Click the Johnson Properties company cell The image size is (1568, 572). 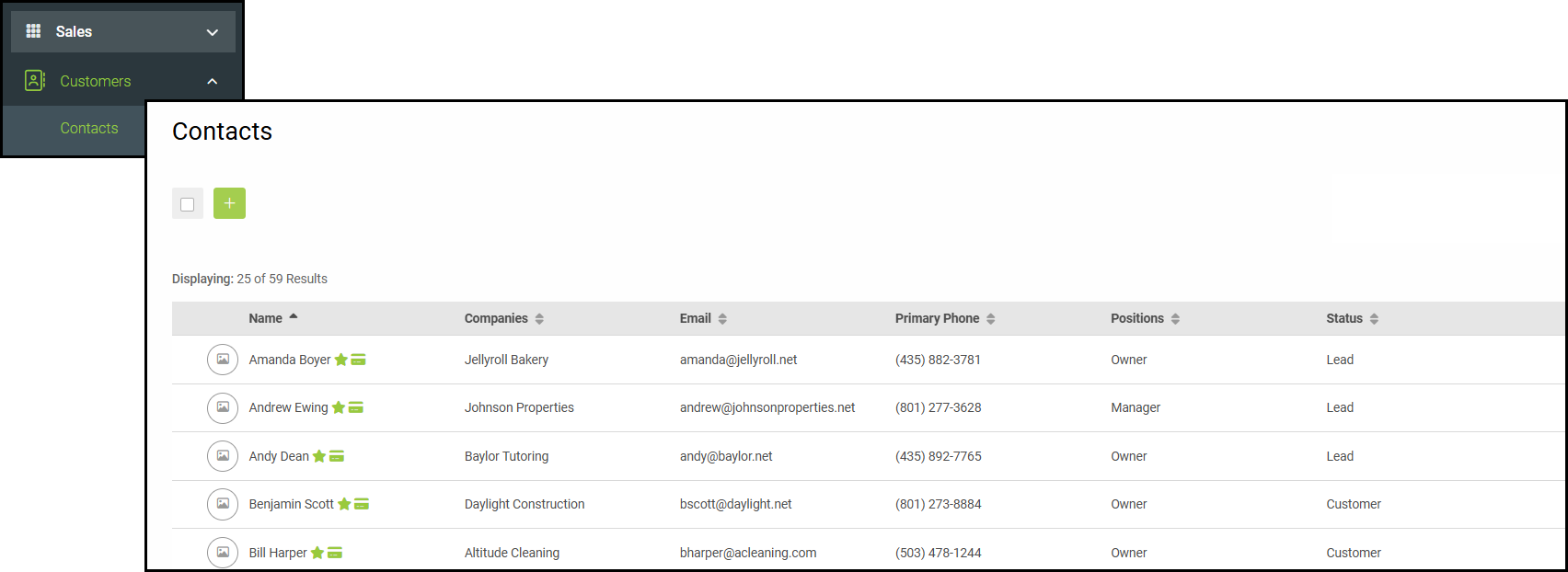519,407
